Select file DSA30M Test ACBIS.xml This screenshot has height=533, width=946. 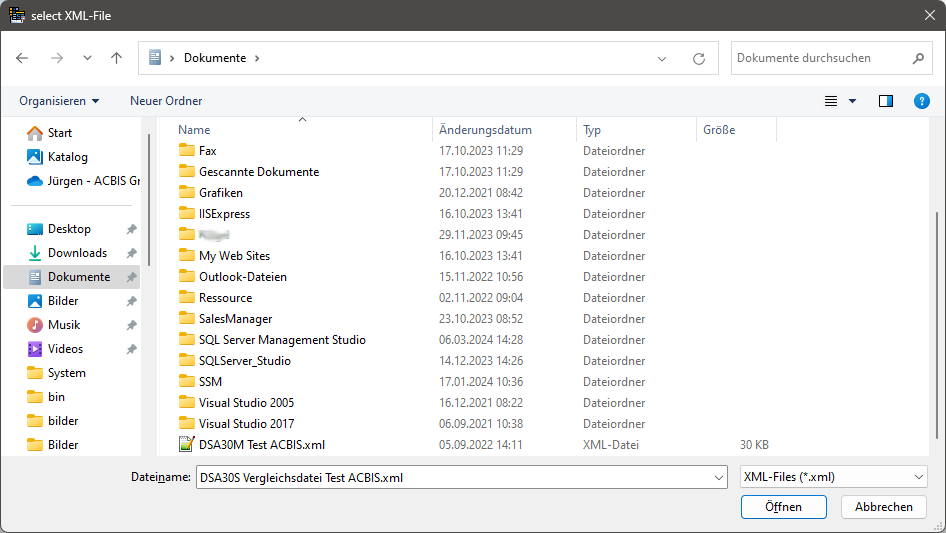[x=262, y=445]
